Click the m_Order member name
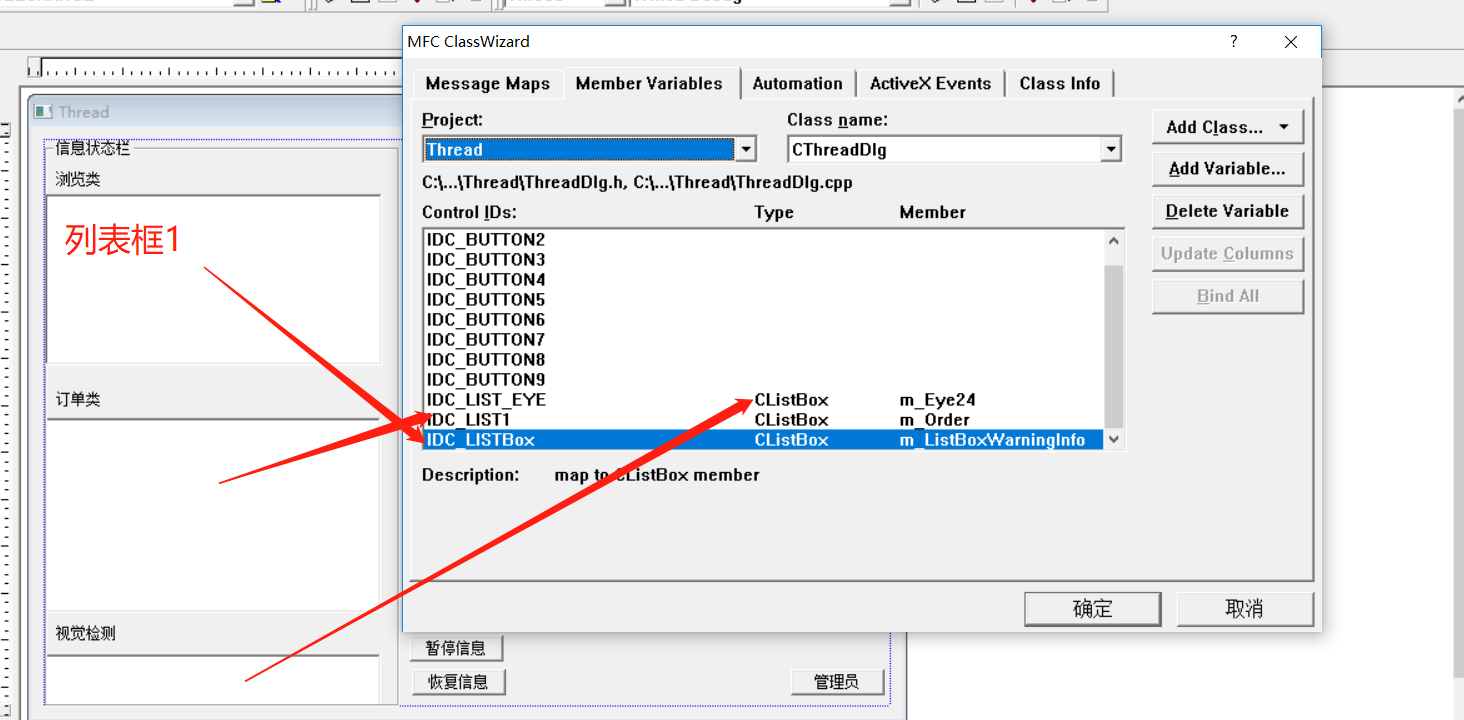Screen dimensions: 1464x720 tap(934, 420)
